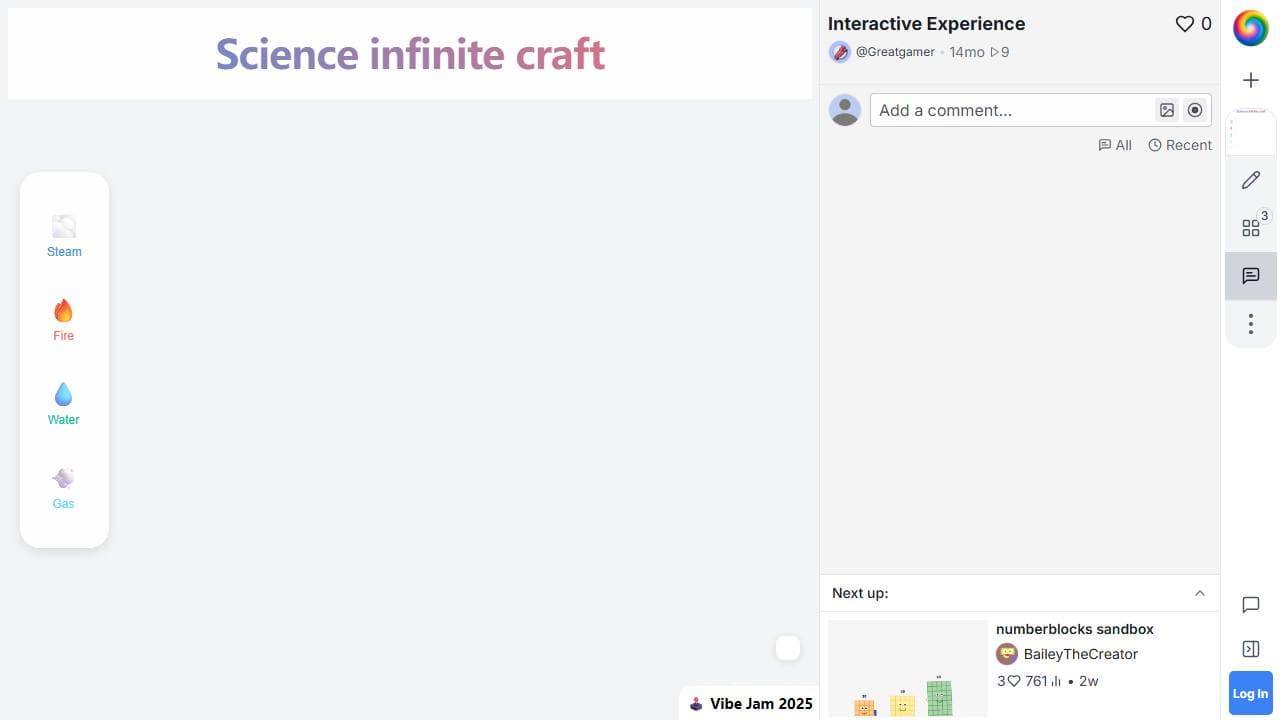Click the Science infinite craft title
1280x720 pixels.
point(410,54)
